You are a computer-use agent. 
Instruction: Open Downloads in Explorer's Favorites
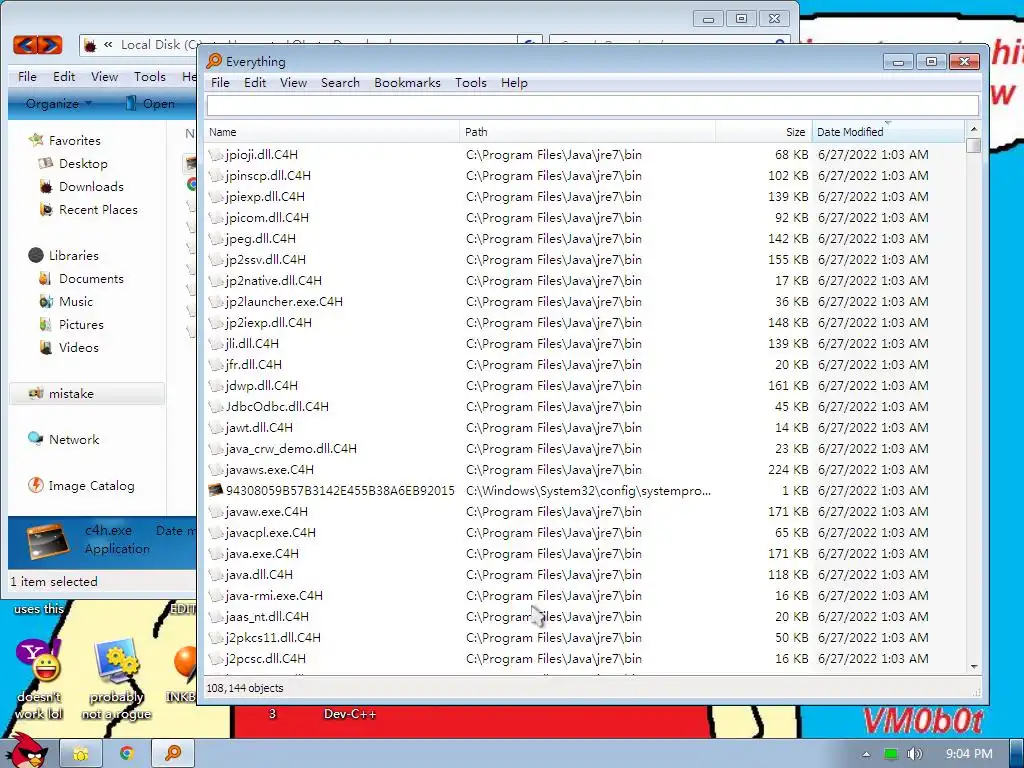pos(91,187)
